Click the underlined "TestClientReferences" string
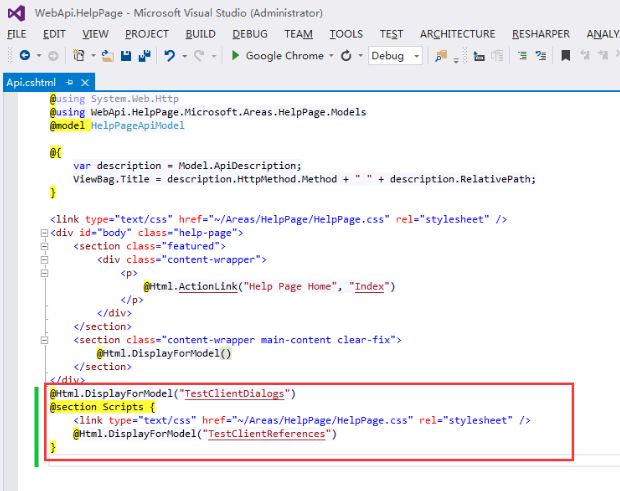This screenshot has width=620, height=491. [267, 434]
